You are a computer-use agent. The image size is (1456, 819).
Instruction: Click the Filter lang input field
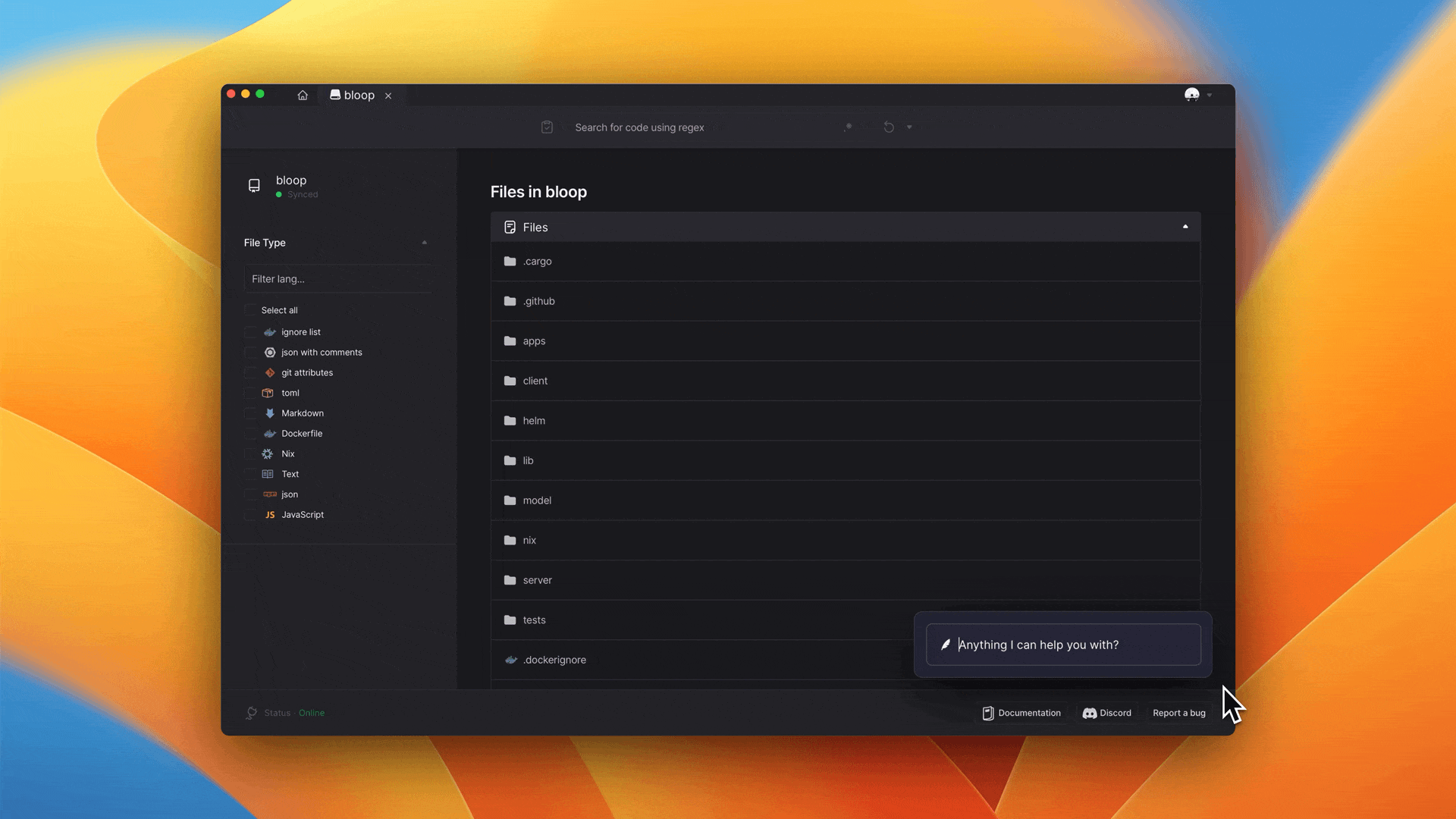[x=337, y=279]
